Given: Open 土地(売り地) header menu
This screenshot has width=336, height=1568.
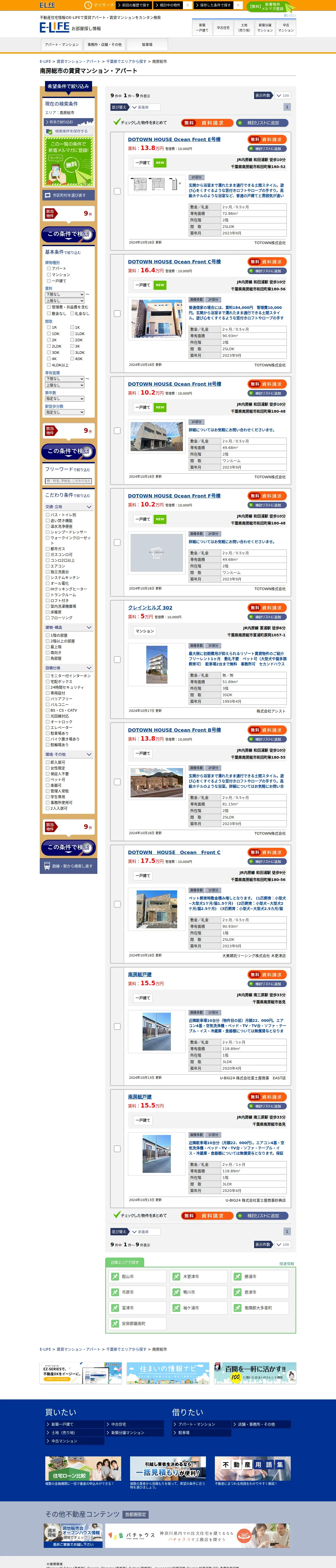Looking at the screenshot, I should click(x=244, y=27).
